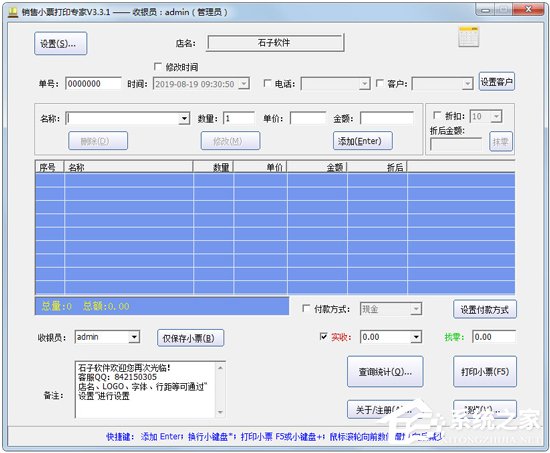Open the 收银员 admin dropdown

coord(134,337)
